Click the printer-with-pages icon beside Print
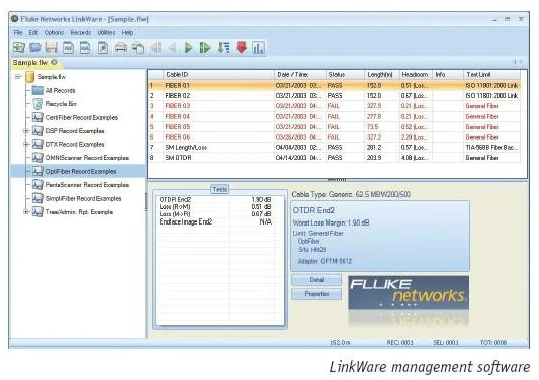Image resolution: width=539 pixels, height=380 pixels. (138, 47)
